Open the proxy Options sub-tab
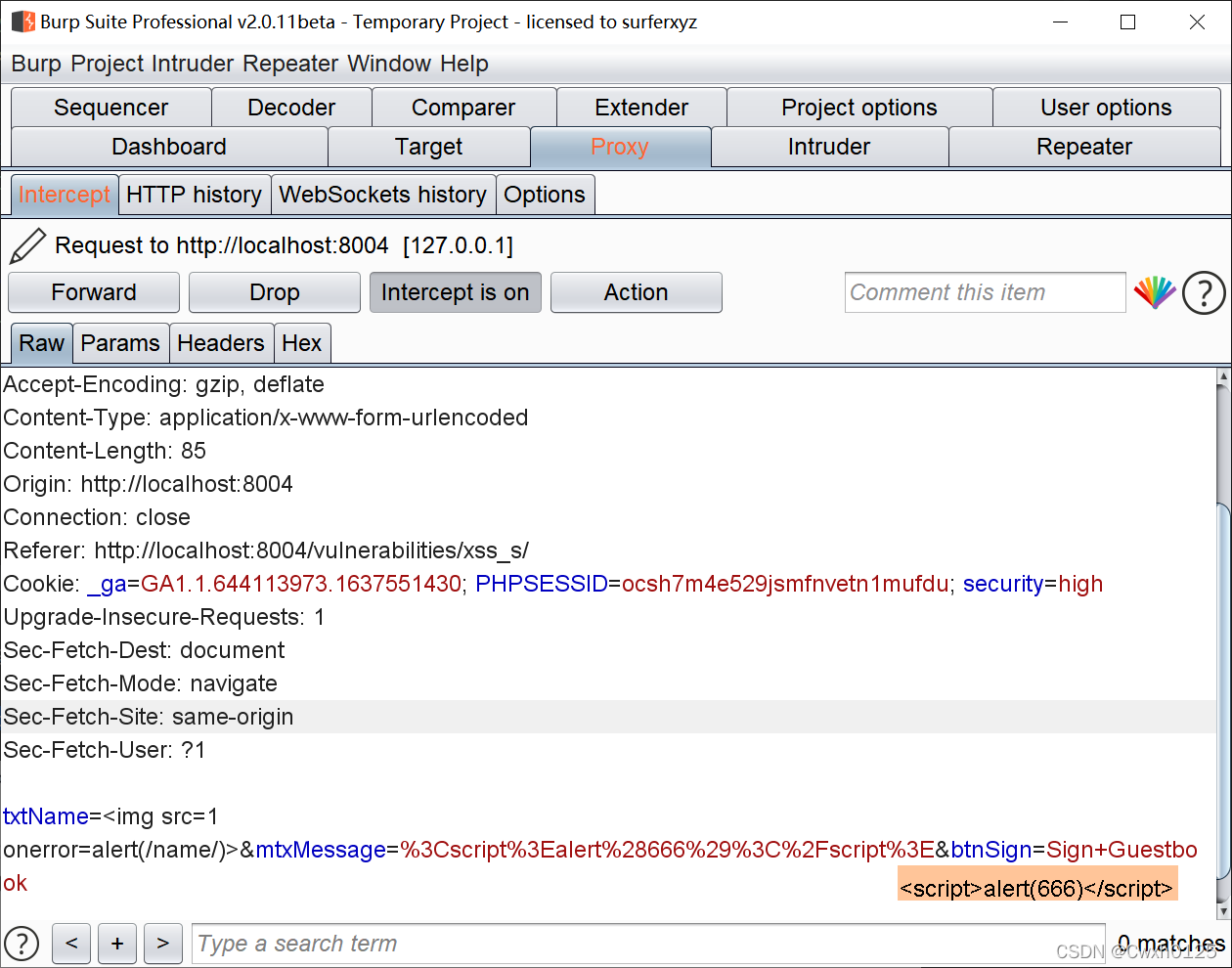Image resolution: width=1232 pixels, height=968 pixels. pos(545,195)
